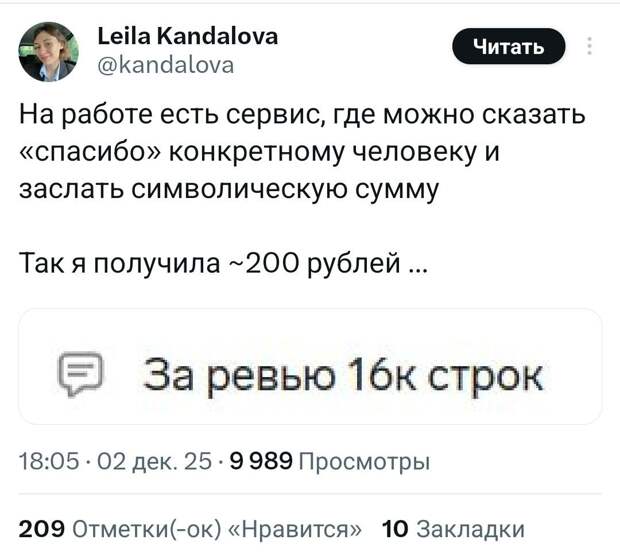Click the Закладки label
This screenshot has width=620, height=559.
tap(468, 528)
